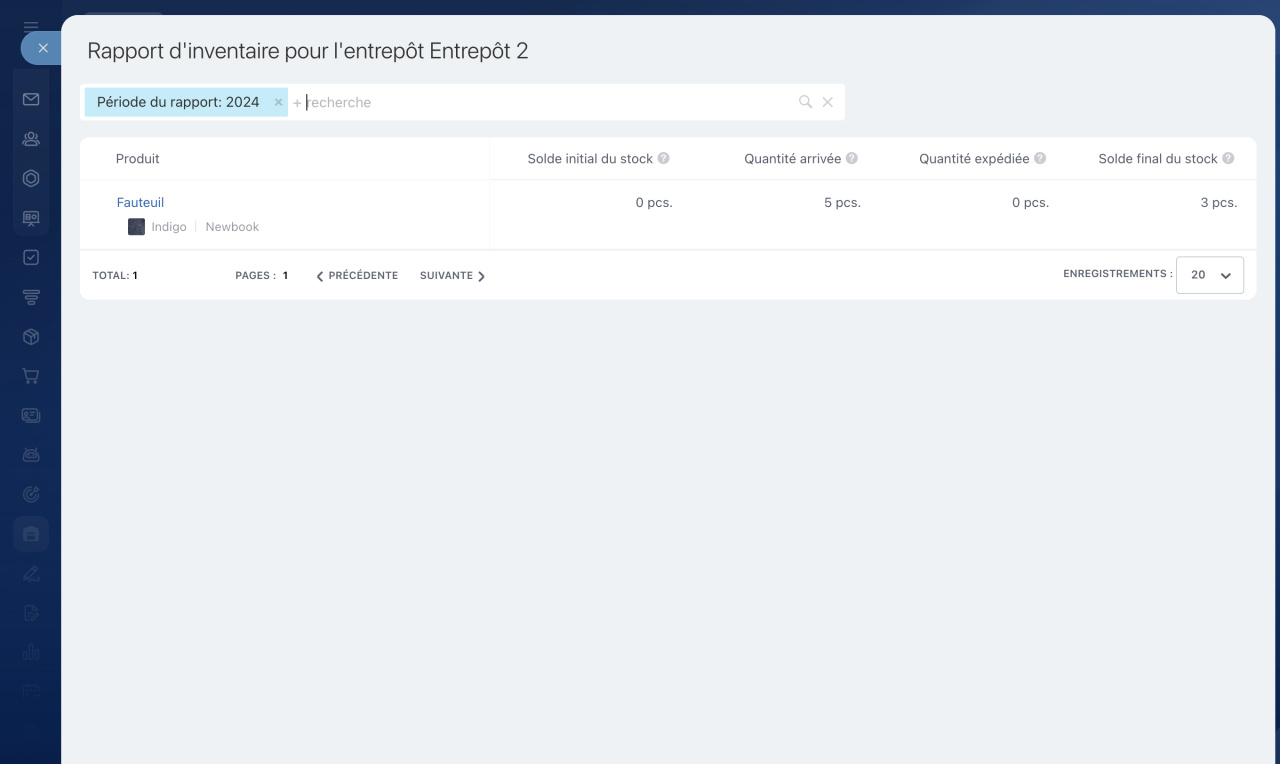The height and width of the screenshot is (764, 1280).
Task: Click the robot icon in sidebar
Action: point(31,455)
